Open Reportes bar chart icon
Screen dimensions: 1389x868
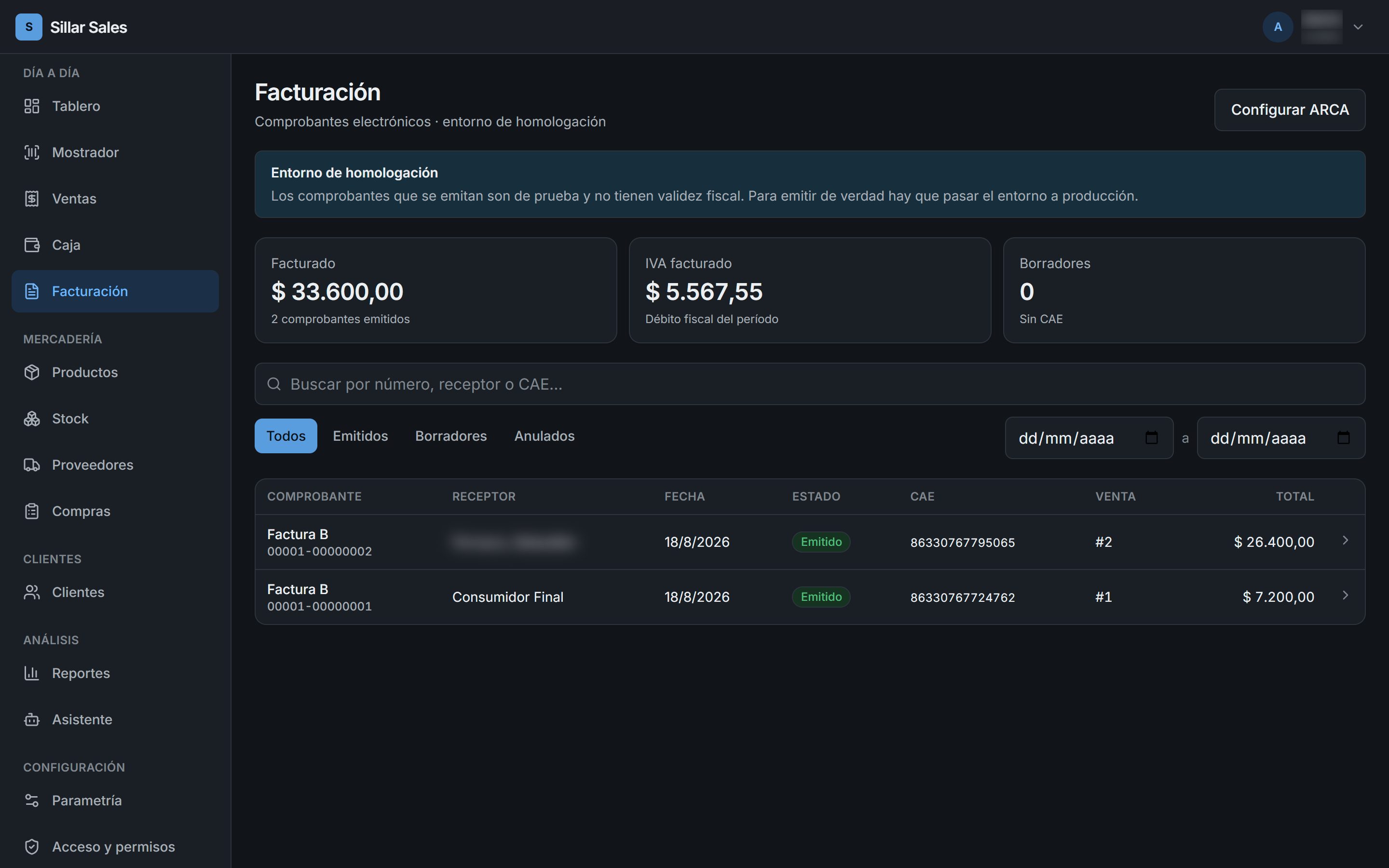[31, 673]
